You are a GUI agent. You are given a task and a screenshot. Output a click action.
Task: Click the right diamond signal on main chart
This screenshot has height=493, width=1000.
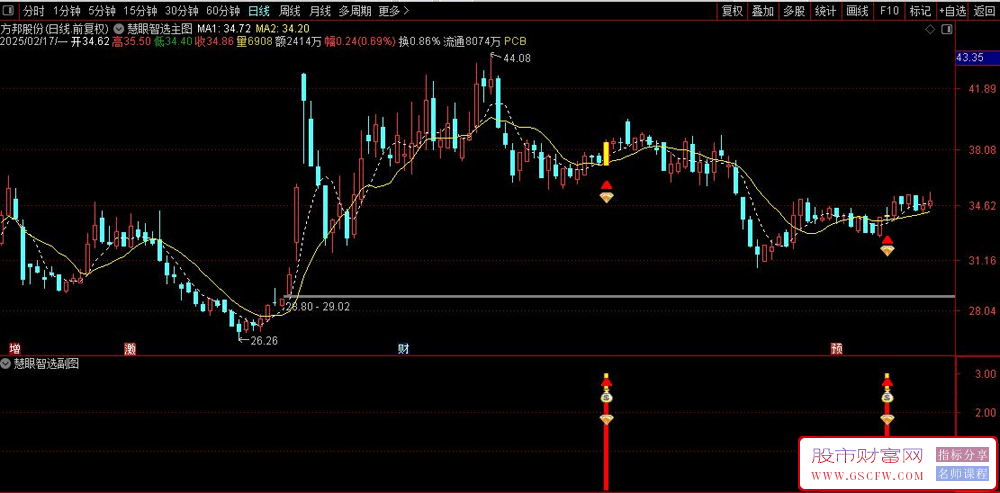coord(887,251)
